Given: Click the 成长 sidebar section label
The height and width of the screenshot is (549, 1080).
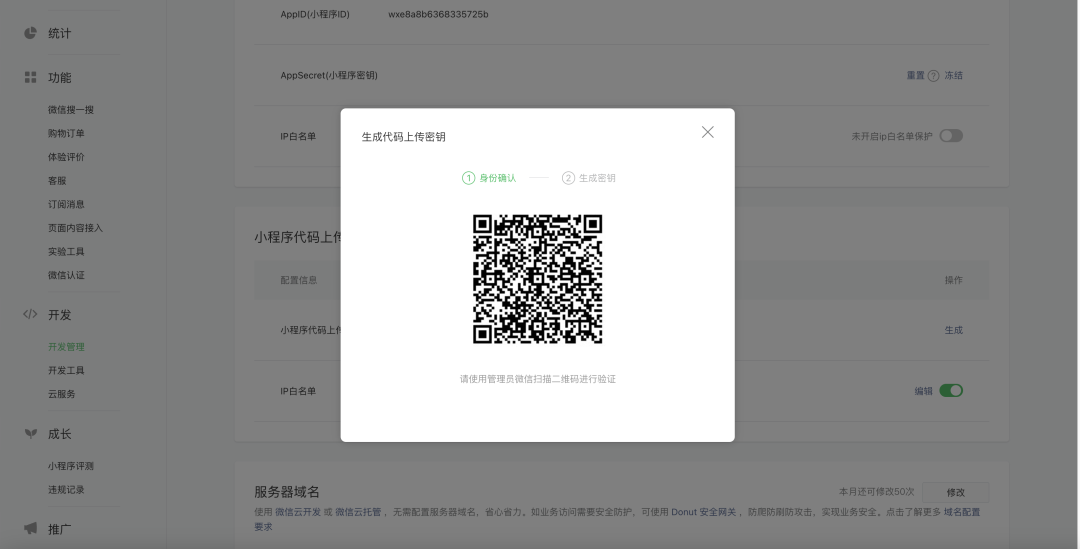Looking at the screenshot, I should click(59, 434).
